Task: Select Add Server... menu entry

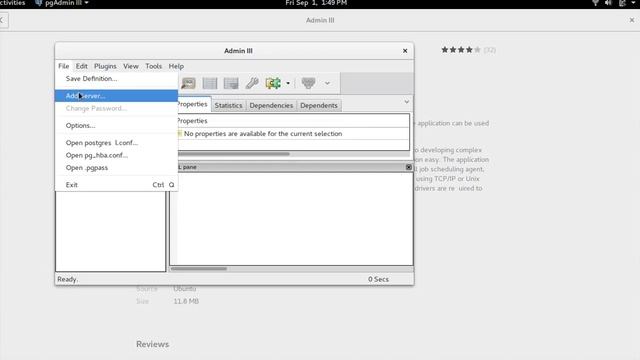Action: tap(116, 96)
